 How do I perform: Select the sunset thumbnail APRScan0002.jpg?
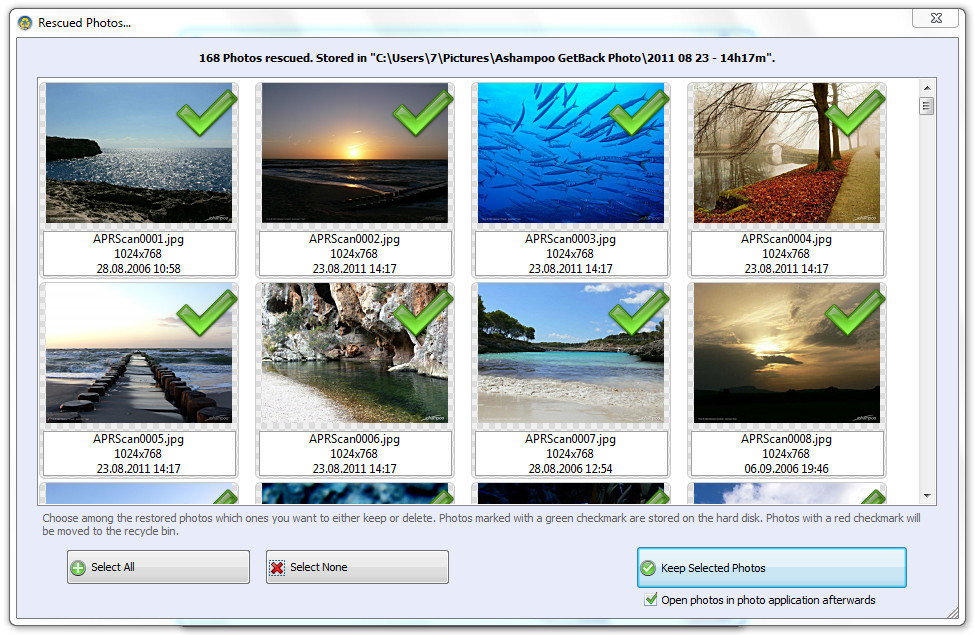coord(354,153)
